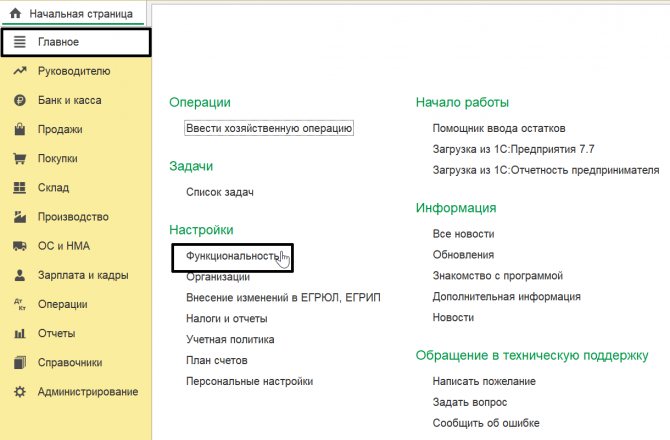
Task: Click Сообщить об ошибке link
Action: (x=486, y=423)
